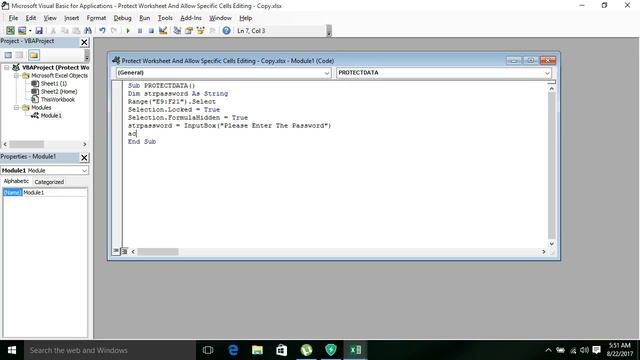Close the Project - VBAProject pane
Image resolution: width=640 pixels, height=360 pixels.
(x=84, y=42)
